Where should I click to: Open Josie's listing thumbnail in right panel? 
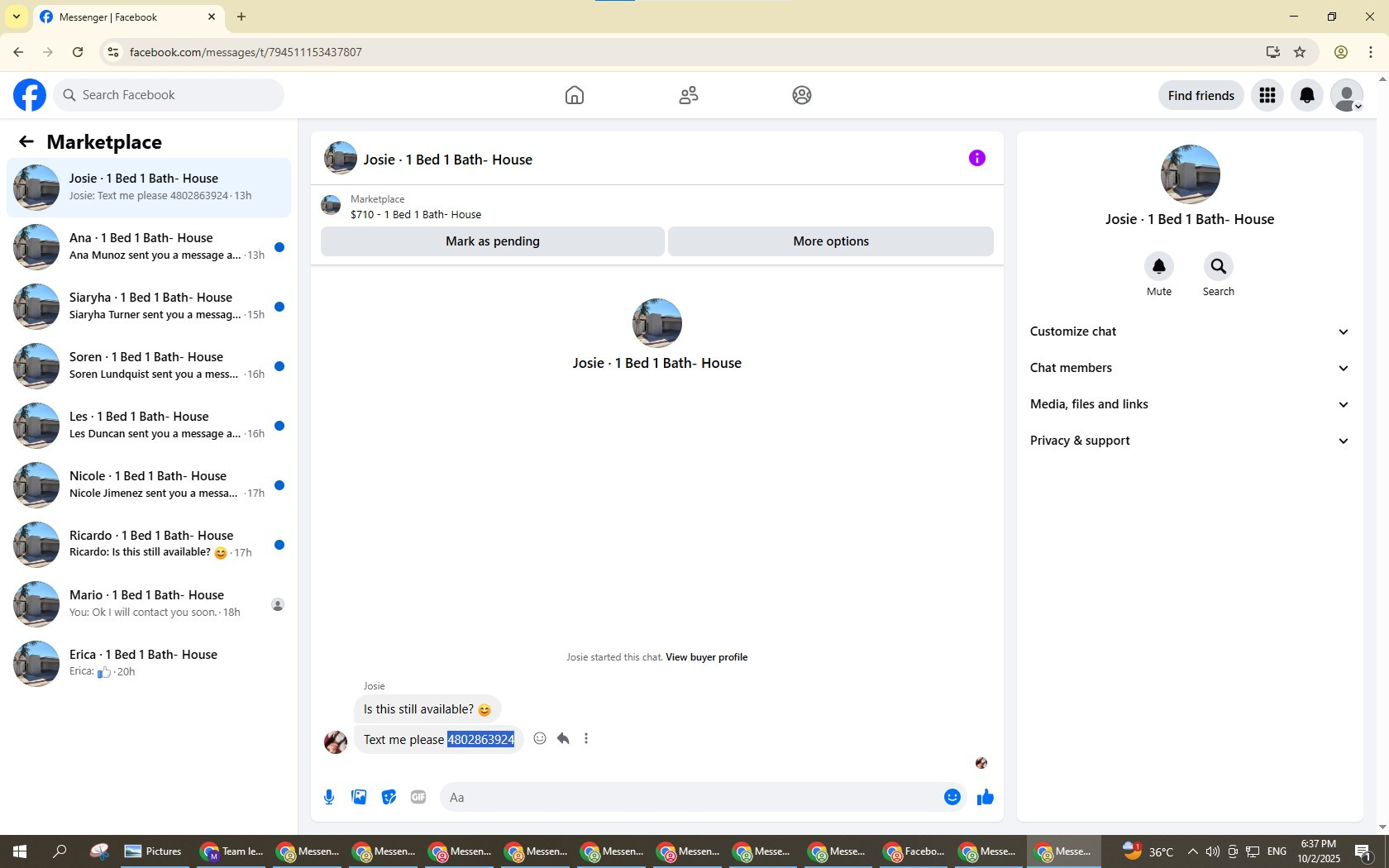pos(1190,174)
